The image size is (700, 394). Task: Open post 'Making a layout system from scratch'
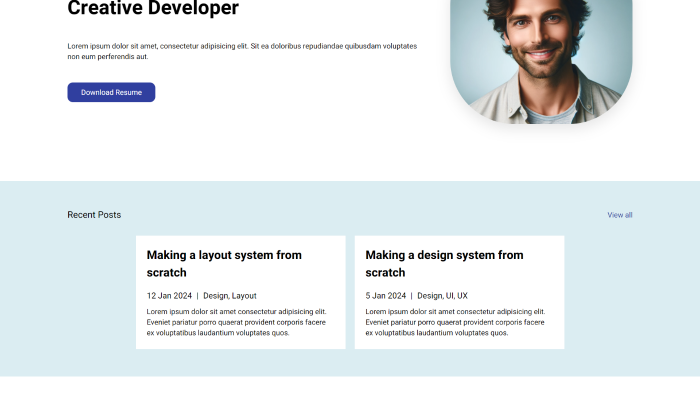(x=224, y=264)
